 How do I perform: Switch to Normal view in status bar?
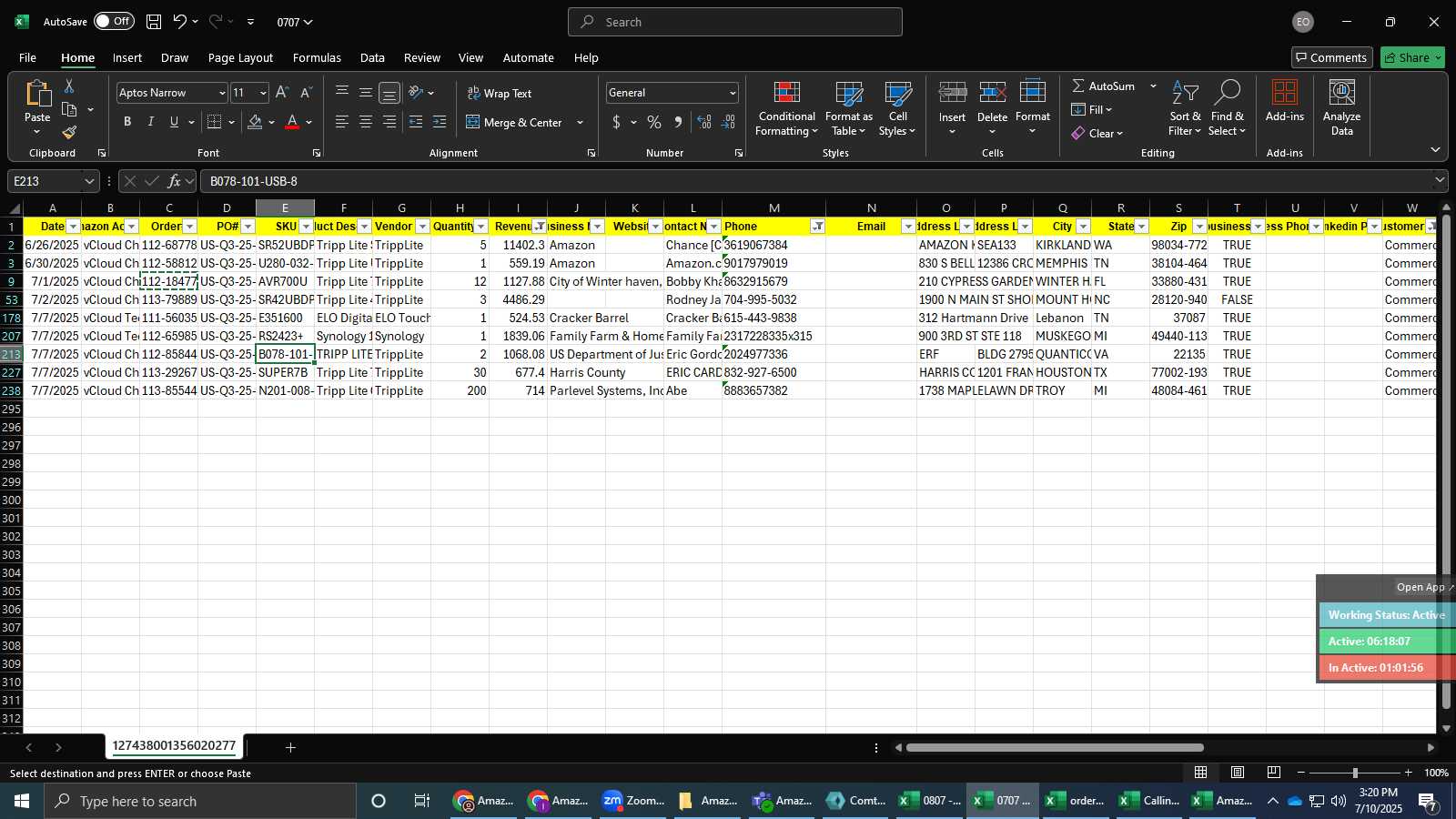coord(1201,773)
